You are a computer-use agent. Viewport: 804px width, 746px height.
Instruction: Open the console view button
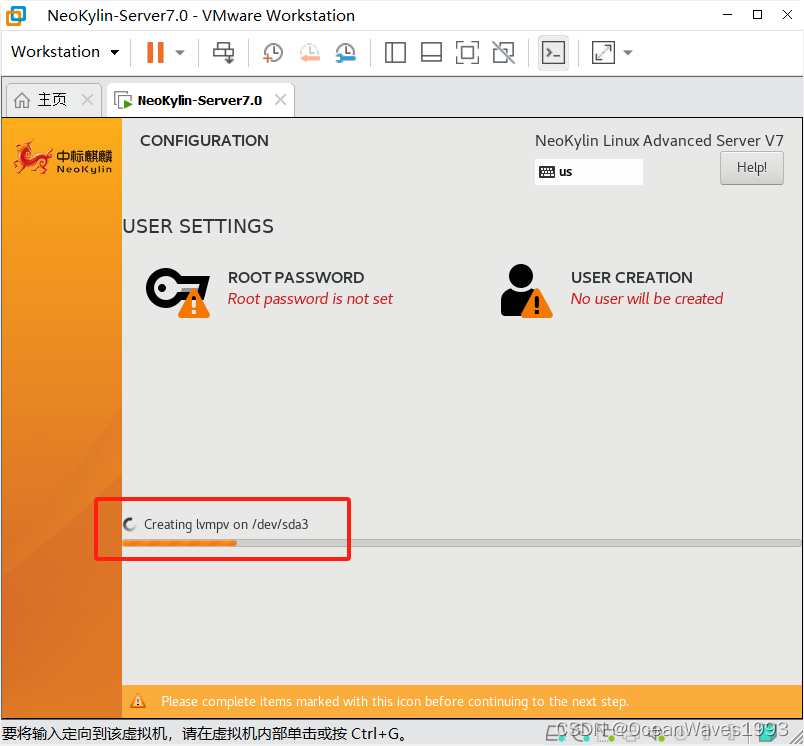pos(553,52)
